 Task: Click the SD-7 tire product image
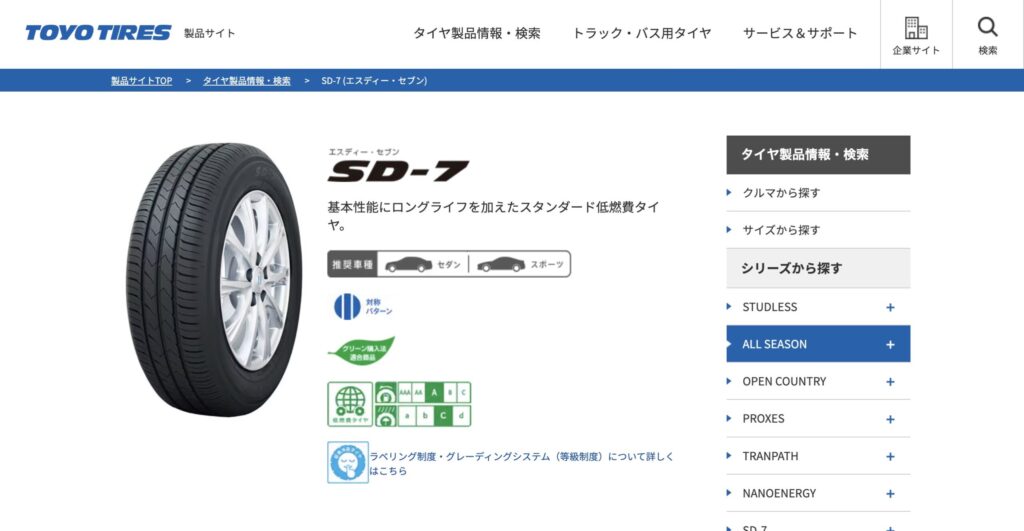click(x=214, y=280)
